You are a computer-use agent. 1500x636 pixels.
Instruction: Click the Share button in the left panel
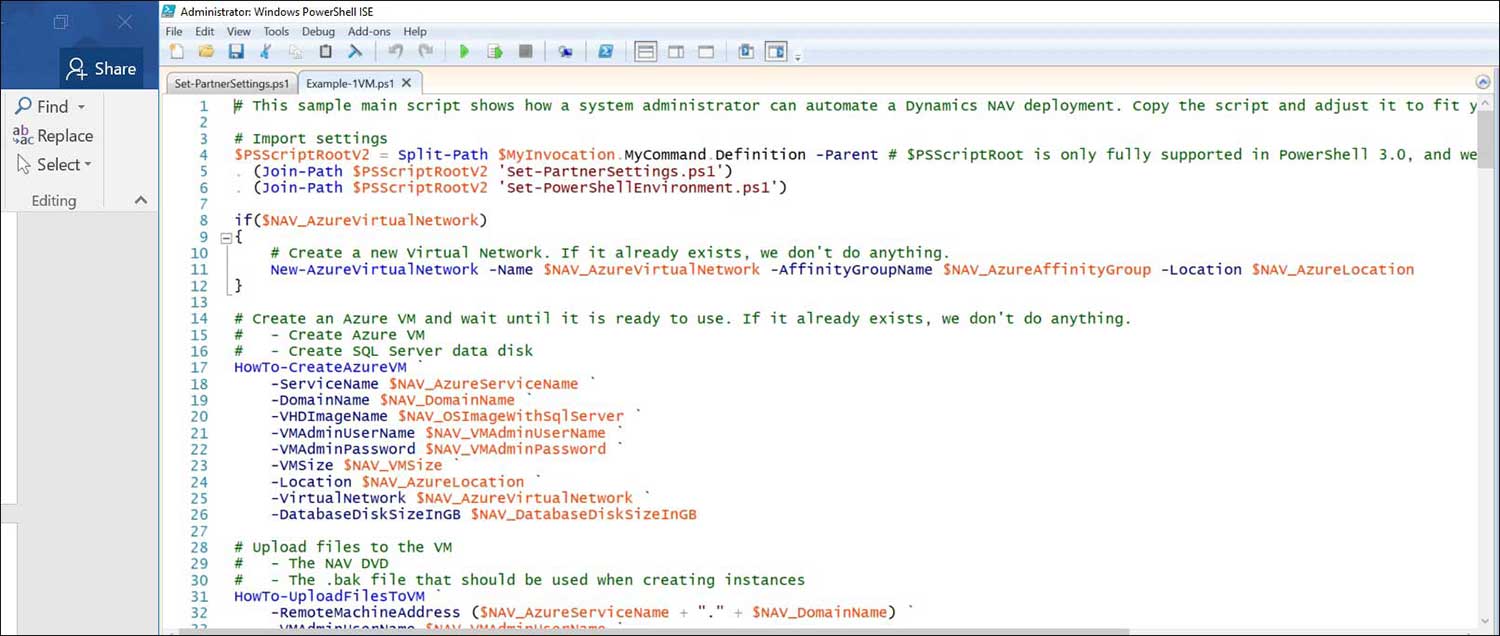(x=101, y=68)
